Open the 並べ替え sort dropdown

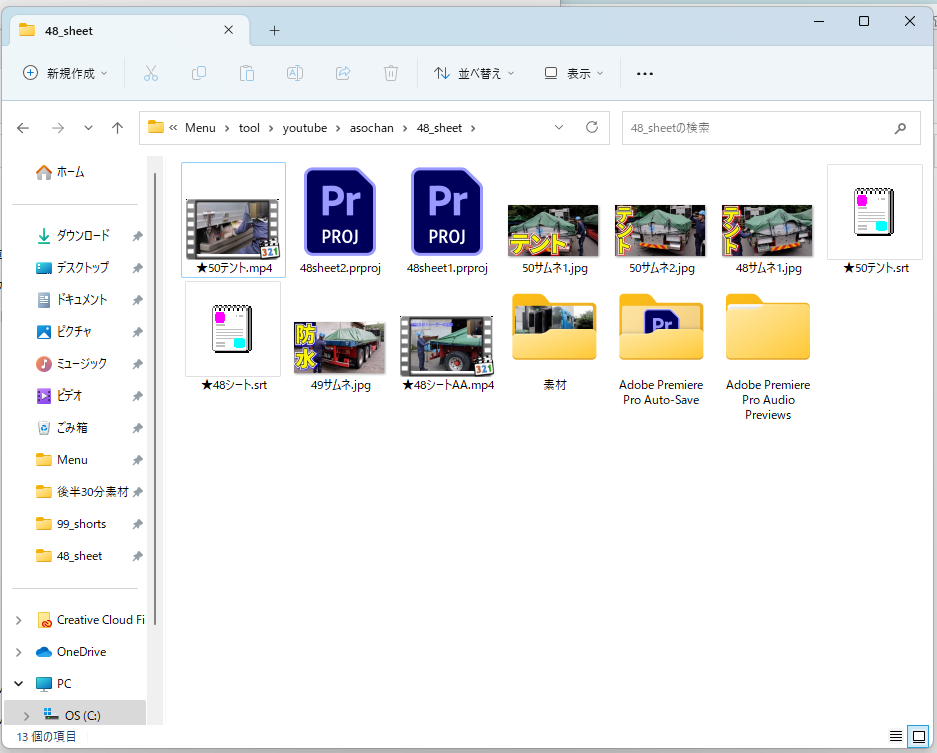coord(474,74)
